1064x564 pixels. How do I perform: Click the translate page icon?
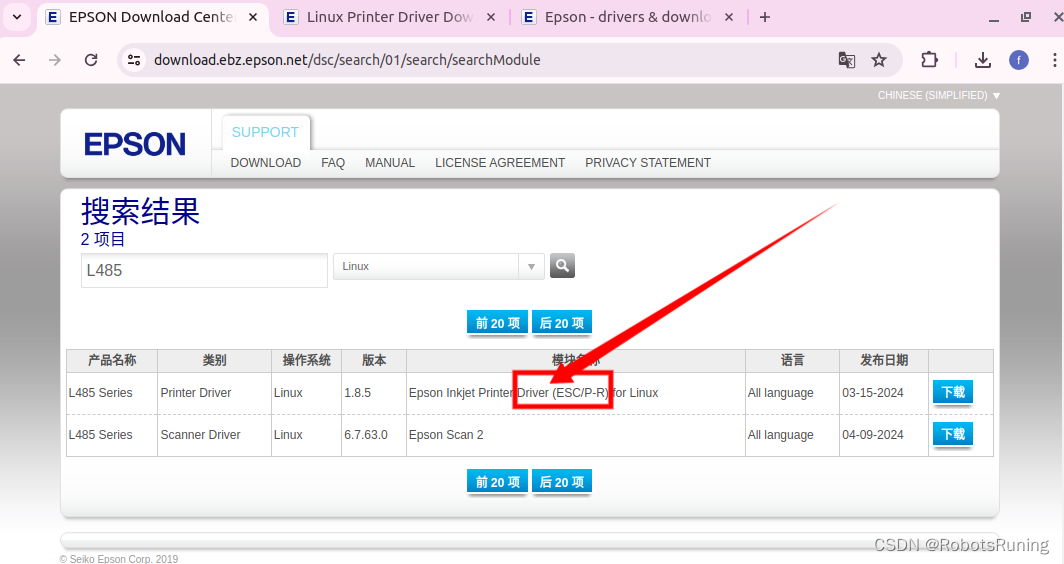[x=846, y=60]
